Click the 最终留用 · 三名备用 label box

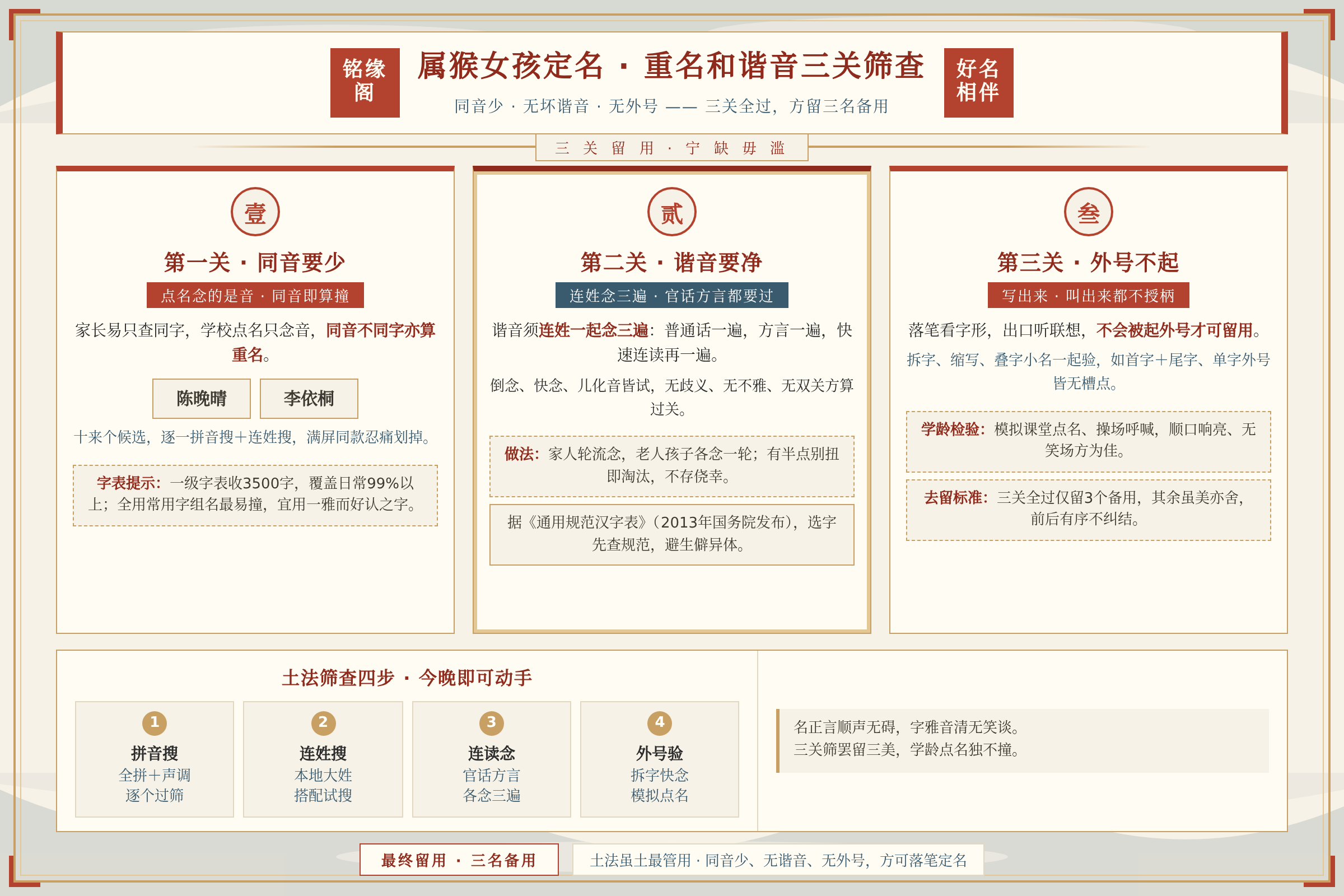pyautogui.click(x=459, y=860)
